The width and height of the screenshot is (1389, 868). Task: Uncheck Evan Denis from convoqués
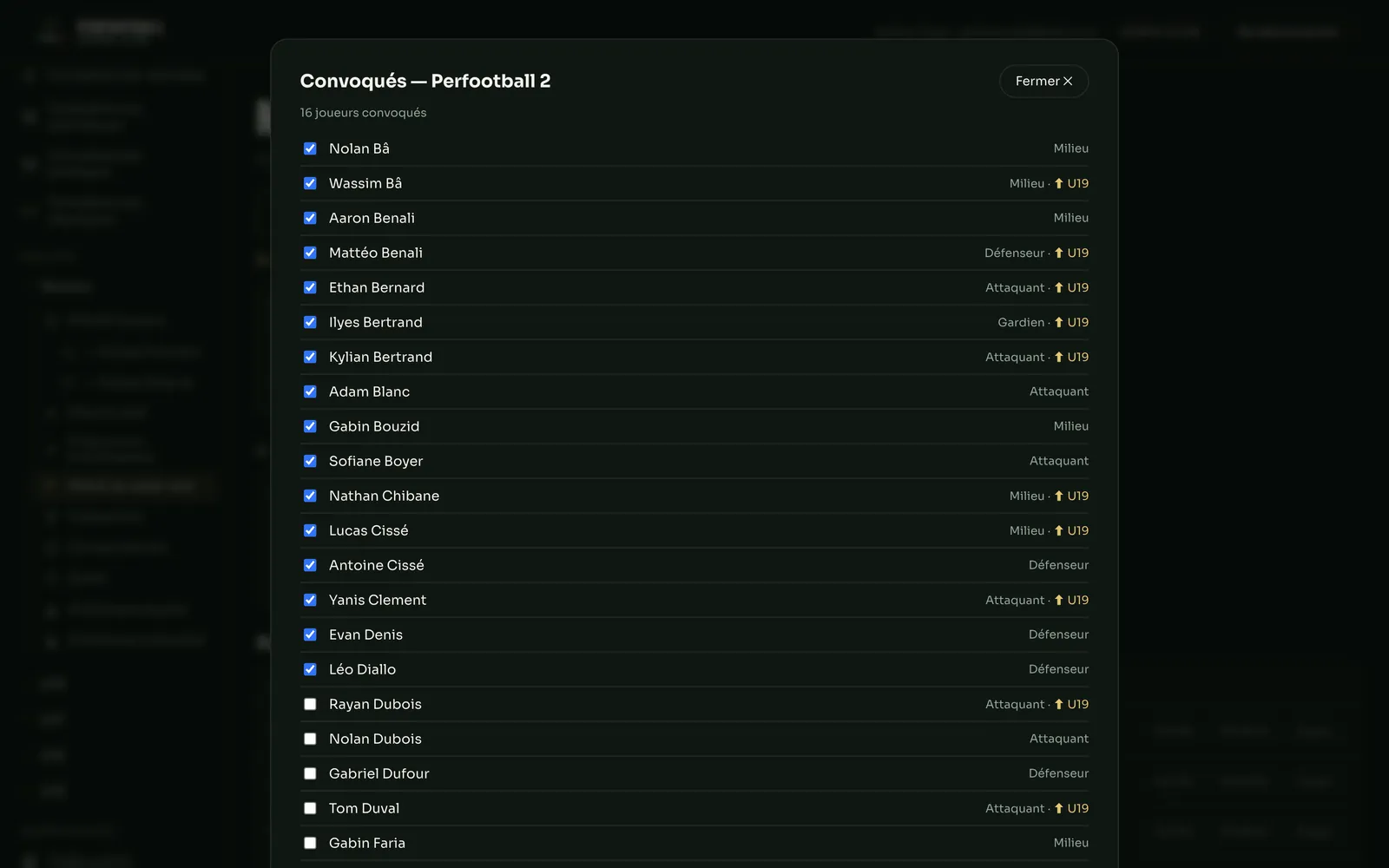(310, 635)
